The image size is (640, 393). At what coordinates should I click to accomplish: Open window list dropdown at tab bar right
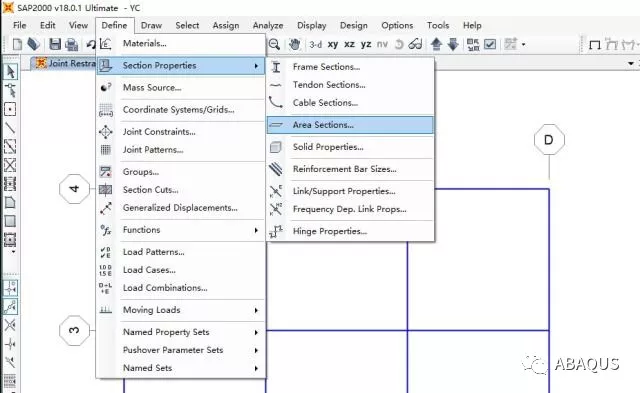631,63
